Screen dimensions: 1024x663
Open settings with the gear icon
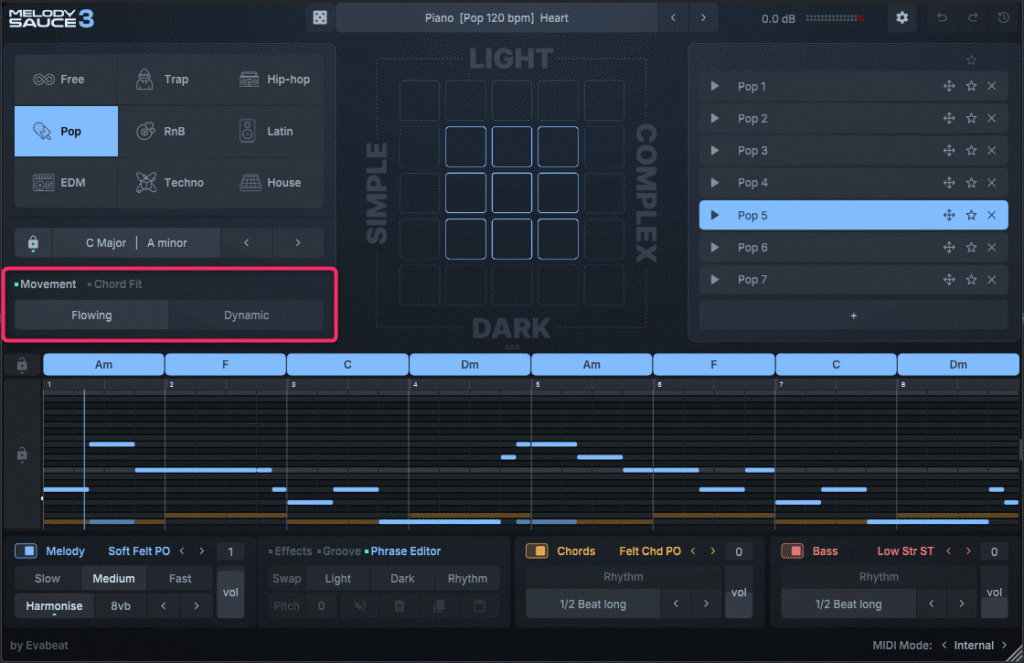pos(902,18)
